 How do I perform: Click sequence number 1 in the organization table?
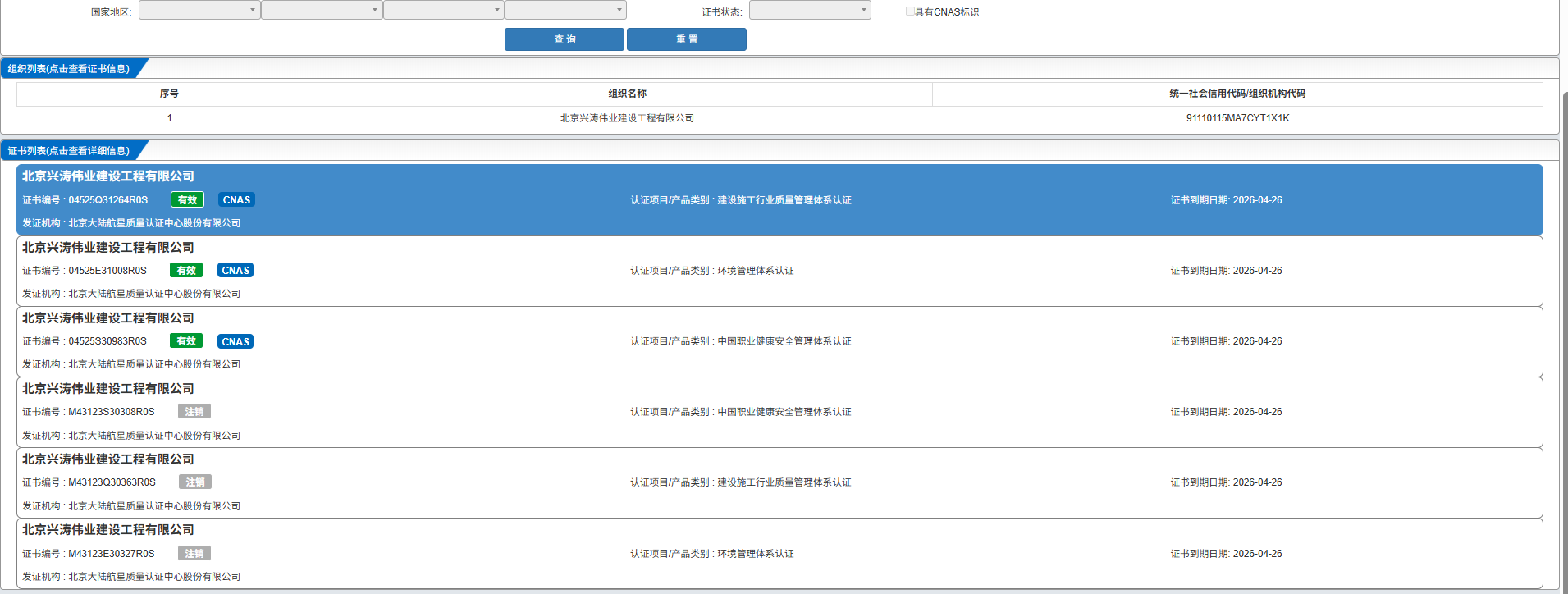pos(170,118)
